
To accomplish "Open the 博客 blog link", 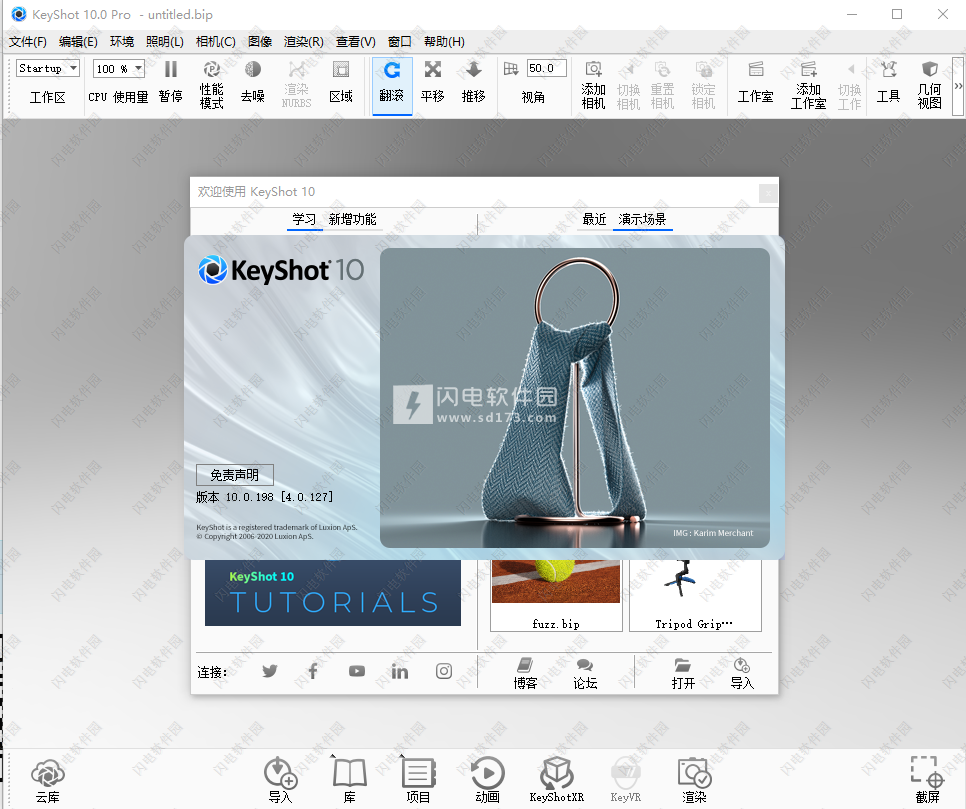I will [525, 673].
